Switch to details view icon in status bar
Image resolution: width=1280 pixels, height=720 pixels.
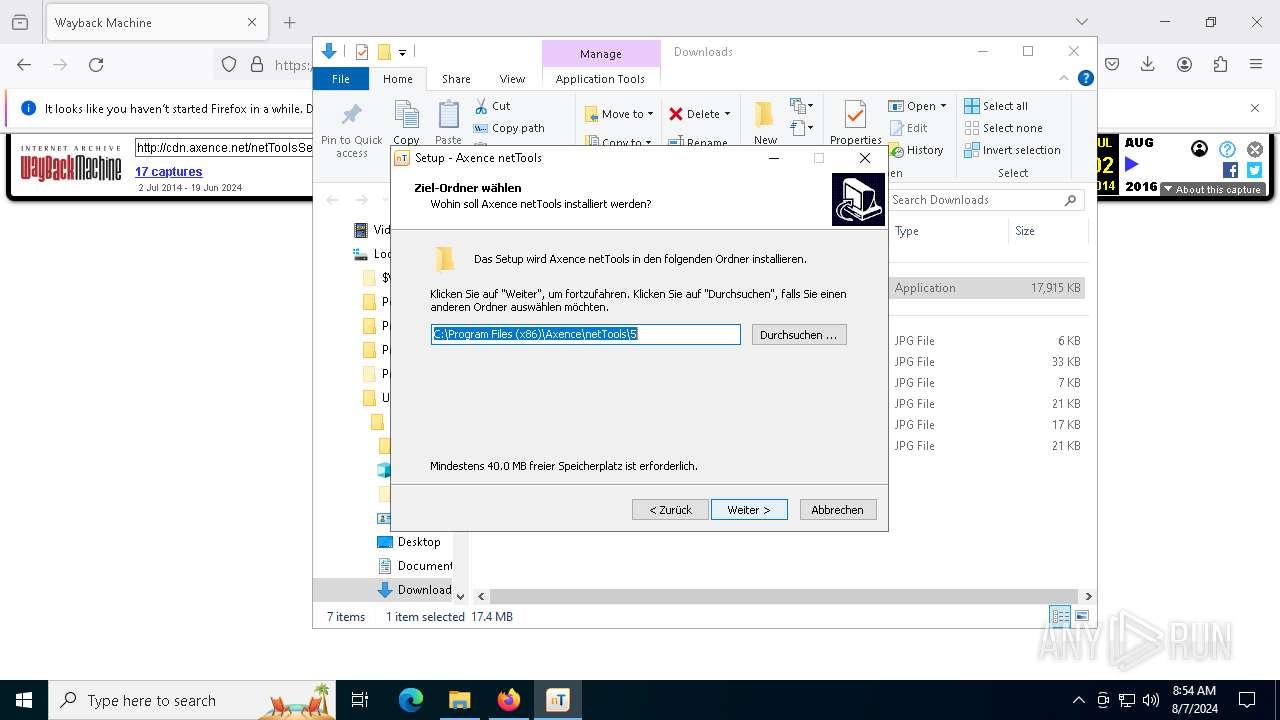pos(1060,616)
